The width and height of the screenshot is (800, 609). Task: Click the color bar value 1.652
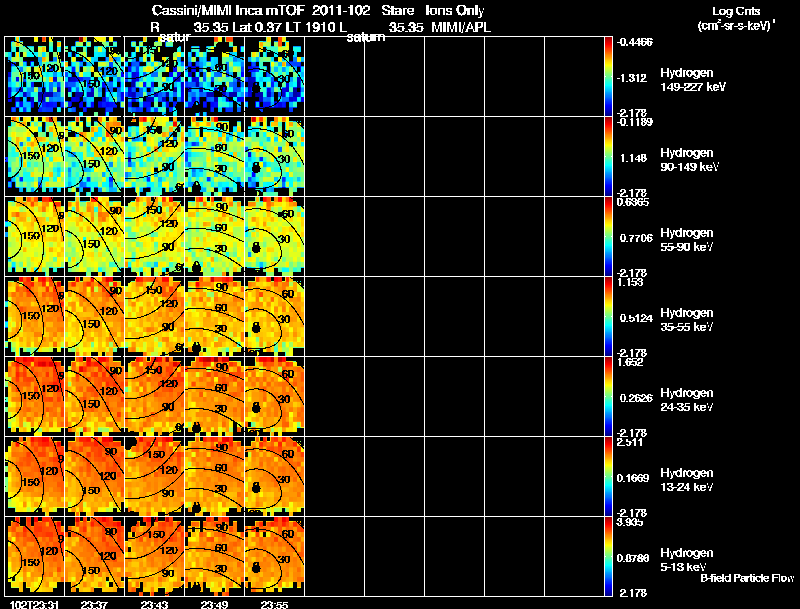(630, 363)
